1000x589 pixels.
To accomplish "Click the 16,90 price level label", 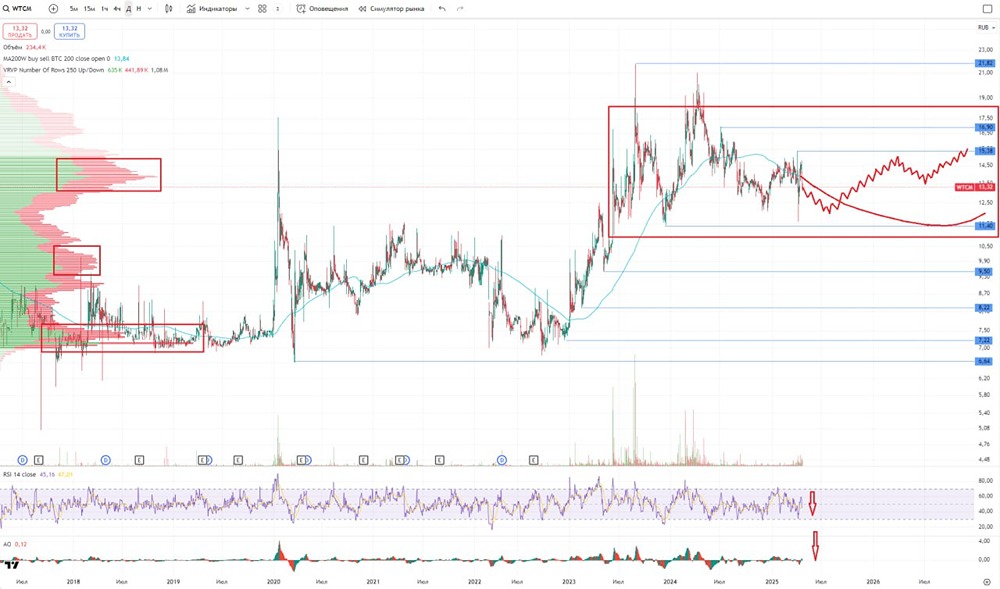I will tap(985, 127).
